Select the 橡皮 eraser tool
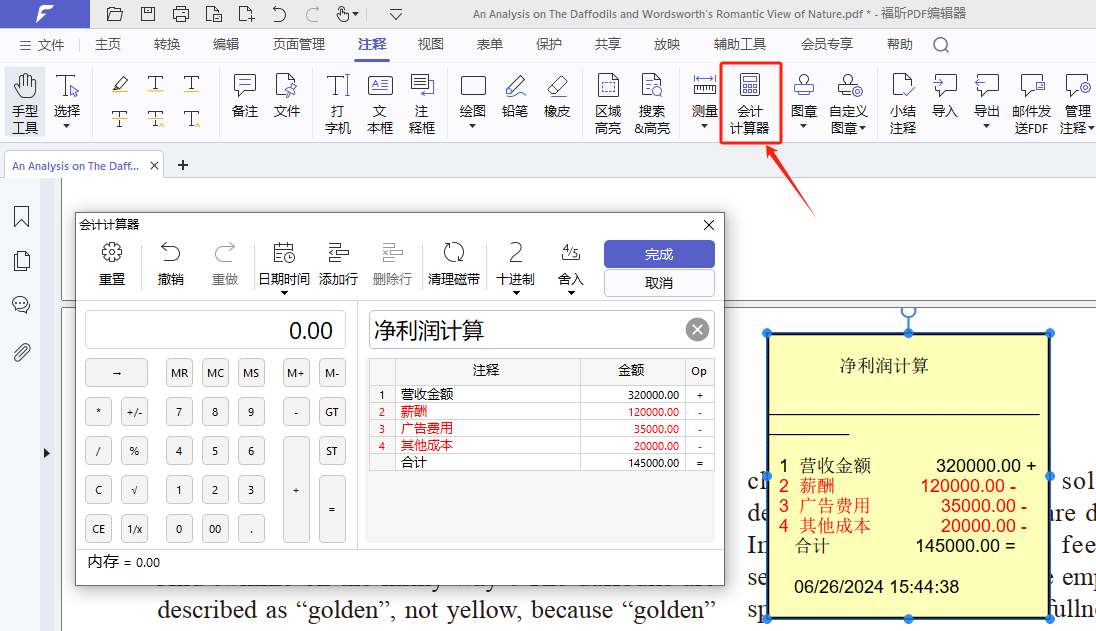 tap(557, 97)
